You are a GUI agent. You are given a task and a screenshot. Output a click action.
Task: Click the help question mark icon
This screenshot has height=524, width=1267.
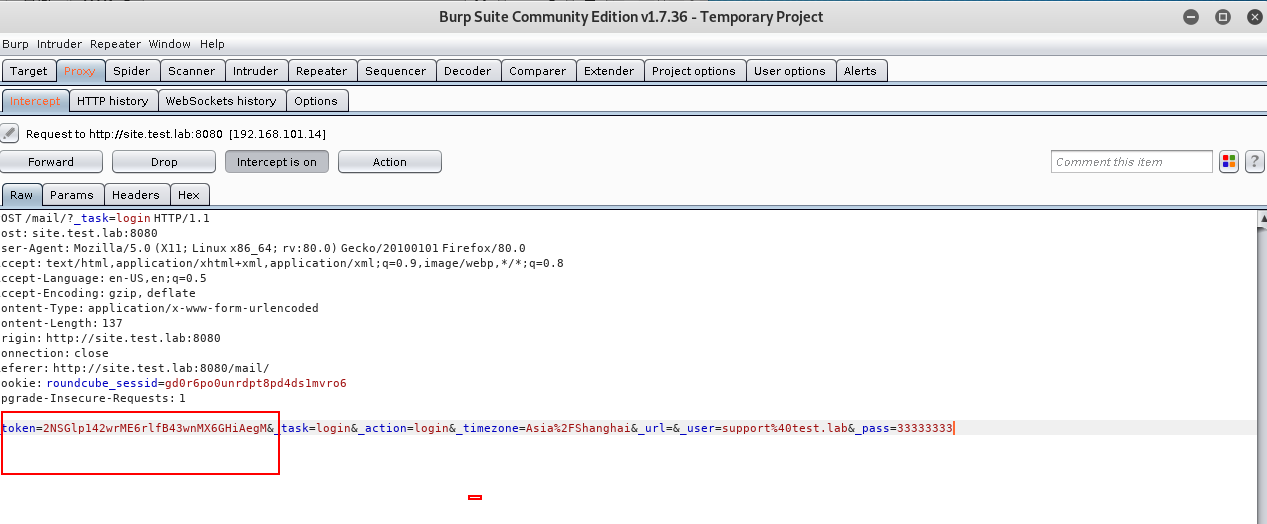[1254, 162]
